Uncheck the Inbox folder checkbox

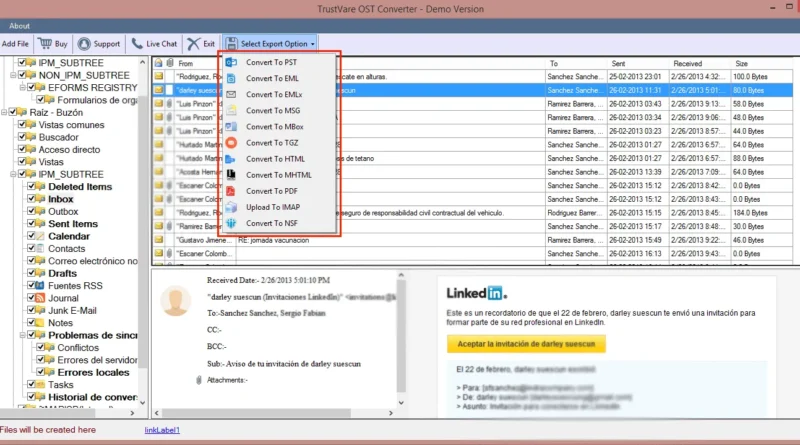pos(32,199)
